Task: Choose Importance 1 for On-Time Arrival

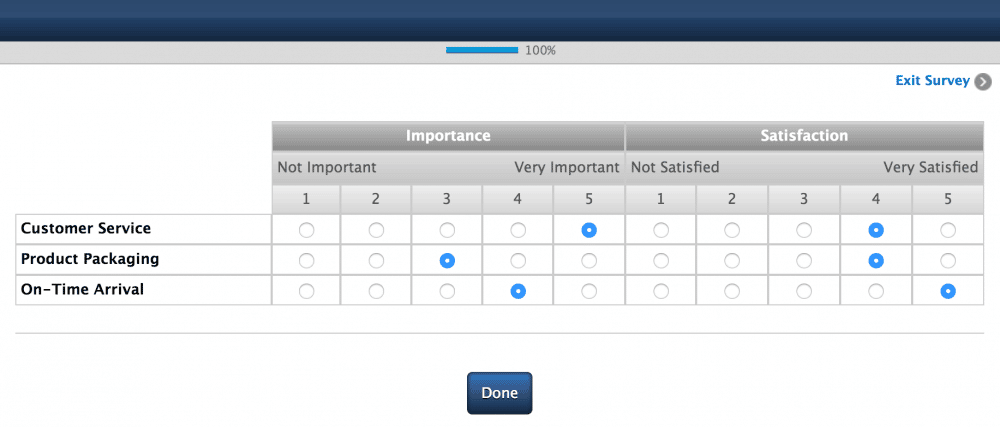Action: point(307,291)
